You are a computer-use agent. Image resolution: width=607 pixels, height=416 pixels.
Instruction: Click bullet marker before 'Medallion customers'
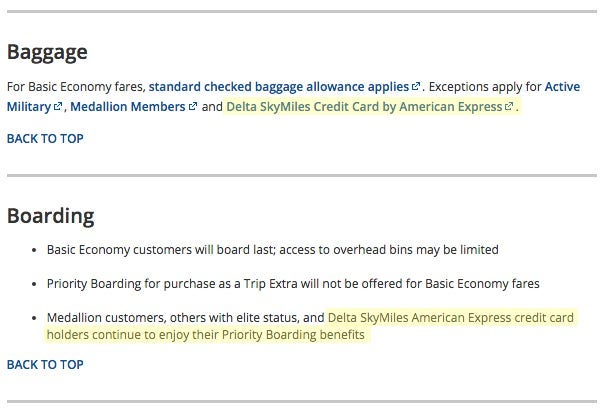[34, 317]
